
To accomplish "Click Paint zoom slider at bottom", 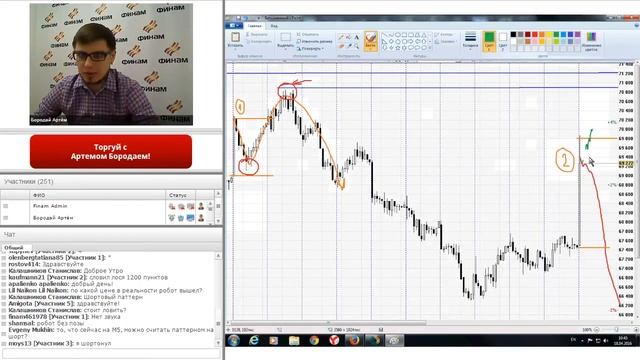I will [x=616, y=329].
